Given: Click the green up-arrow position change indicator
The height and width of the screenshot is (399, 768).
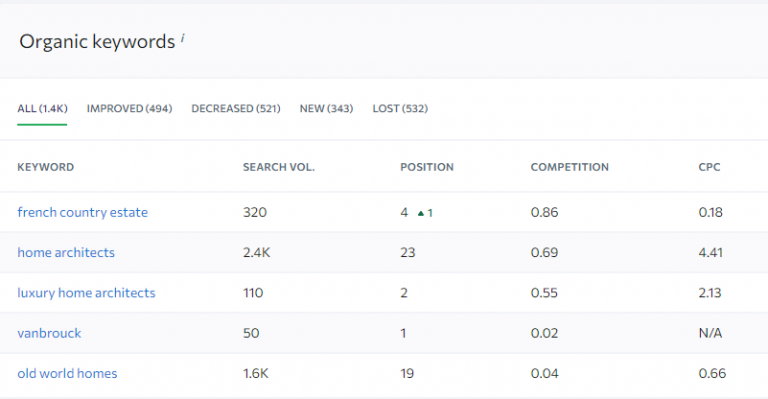Looking at the screenshot, I should point(425,213).
